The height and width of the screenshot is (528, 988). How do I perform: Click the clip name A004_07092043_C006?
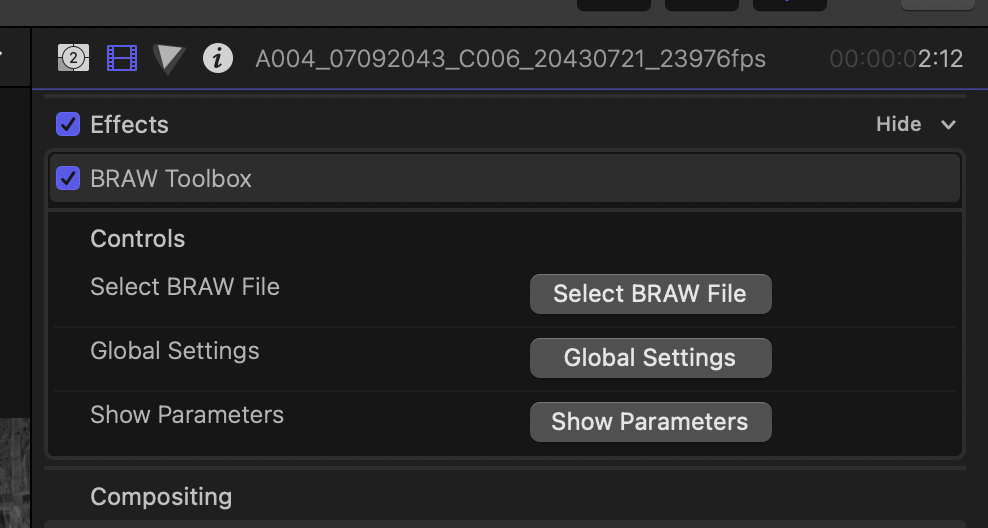pos(510,59)
